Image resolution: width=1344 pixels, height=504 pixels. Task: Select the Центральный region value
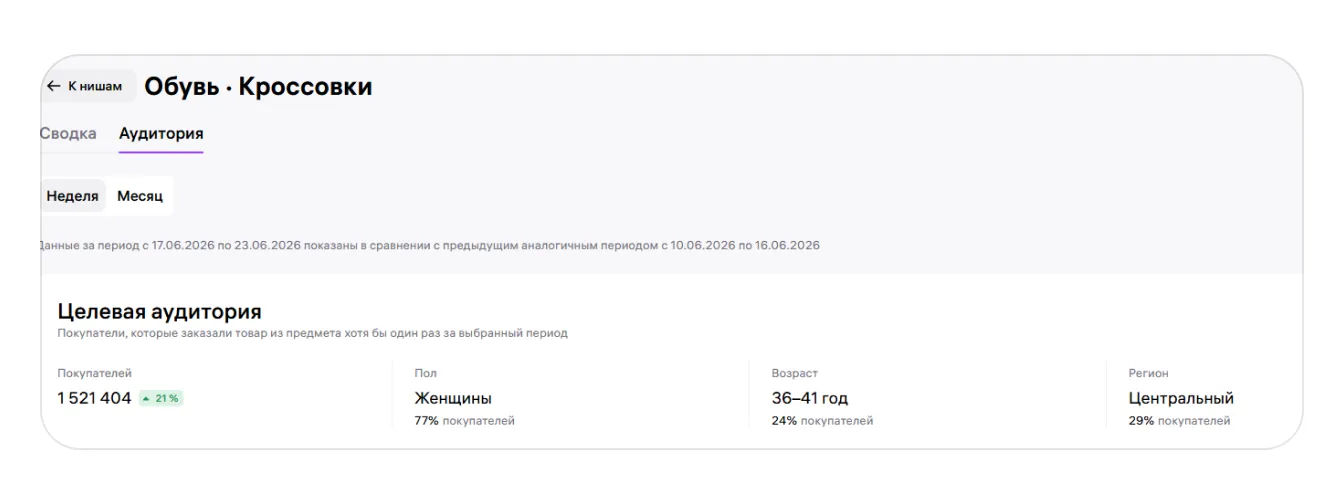(x=1181, y=398)
